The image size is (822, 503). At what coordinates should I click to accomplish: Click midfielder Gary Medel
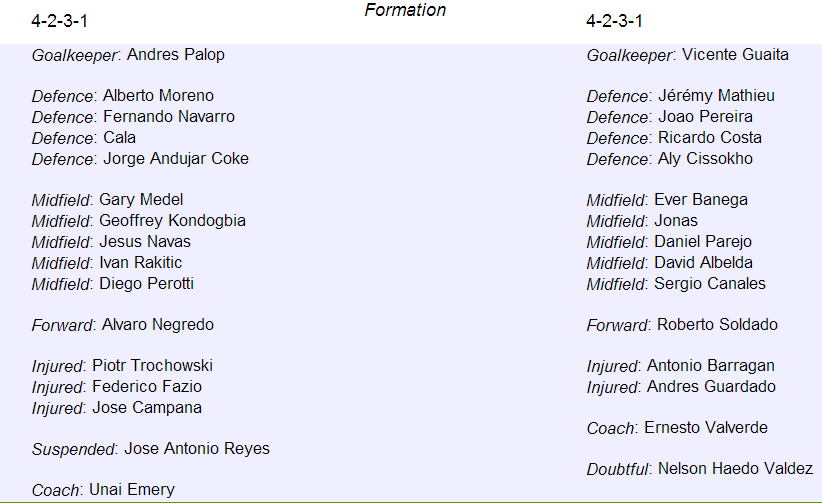pos(141,200)
